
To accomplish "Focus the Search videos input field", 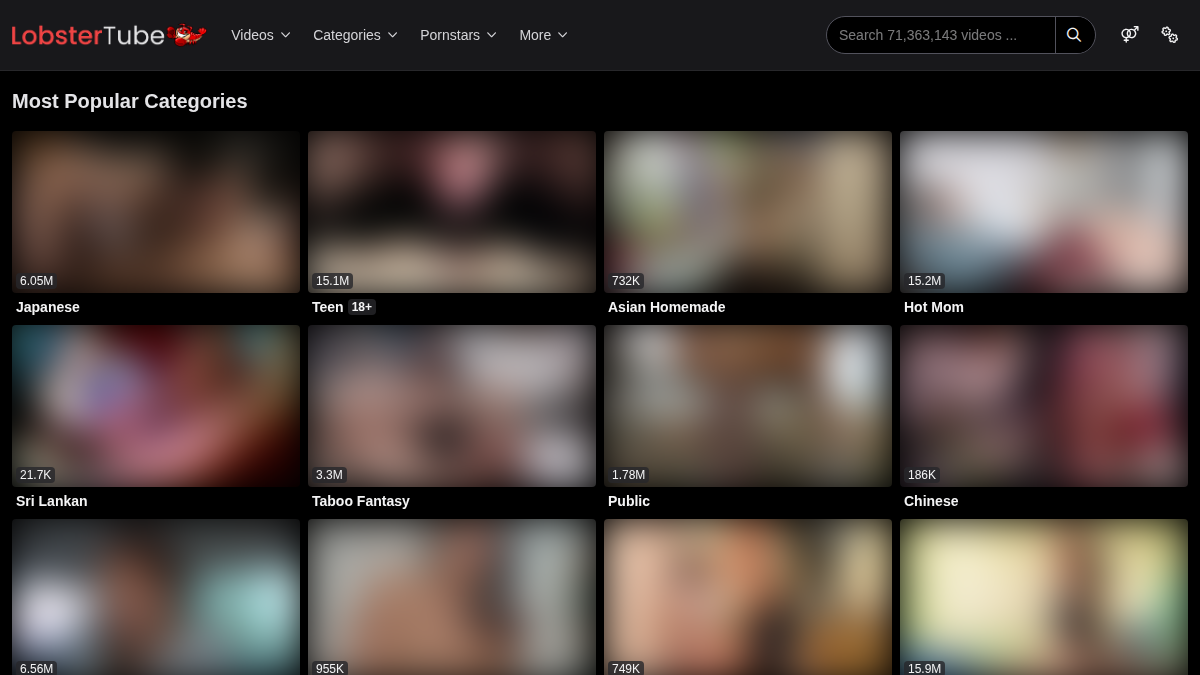I will [x=941, y=35].
